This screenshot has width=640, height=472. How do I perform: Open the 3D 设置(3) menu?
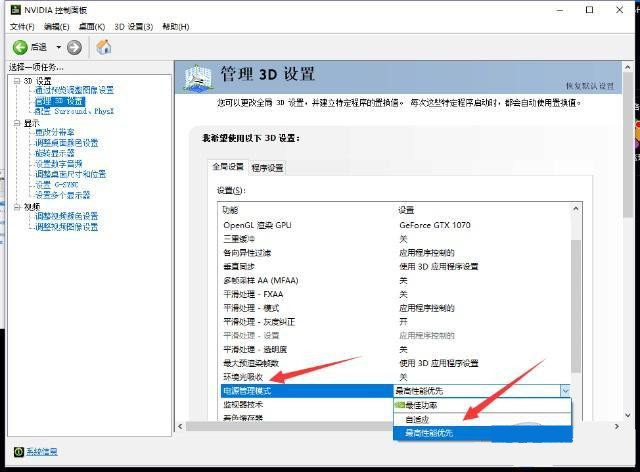tap(133, 27)
